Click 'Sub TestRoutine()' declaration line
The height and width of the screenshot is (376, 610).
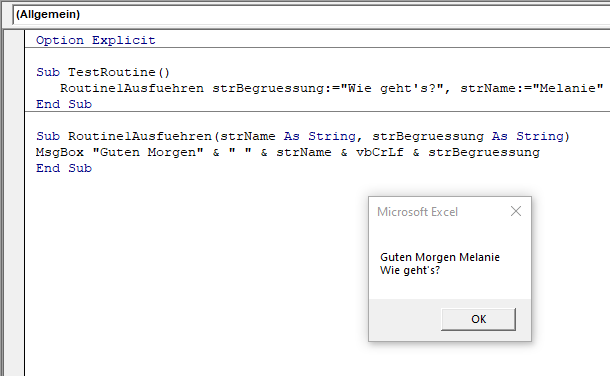[103, 72]
